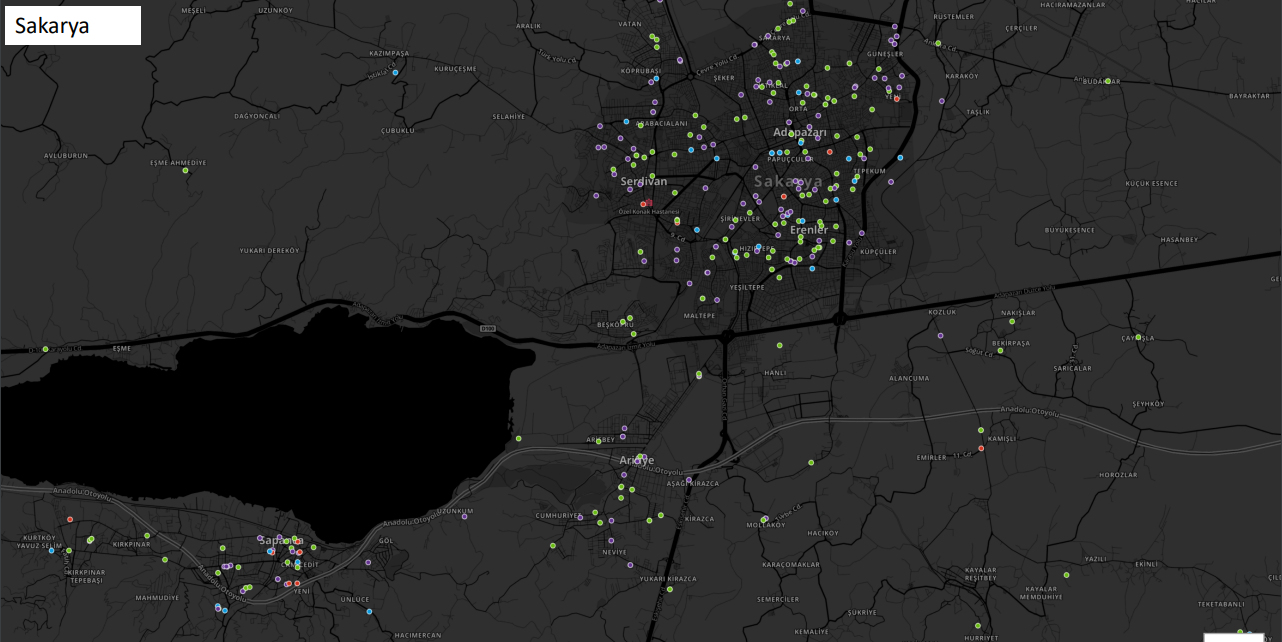The image size is (1282, 642).
Task: Select the purple marker below Kozluk
Action: 940,335
